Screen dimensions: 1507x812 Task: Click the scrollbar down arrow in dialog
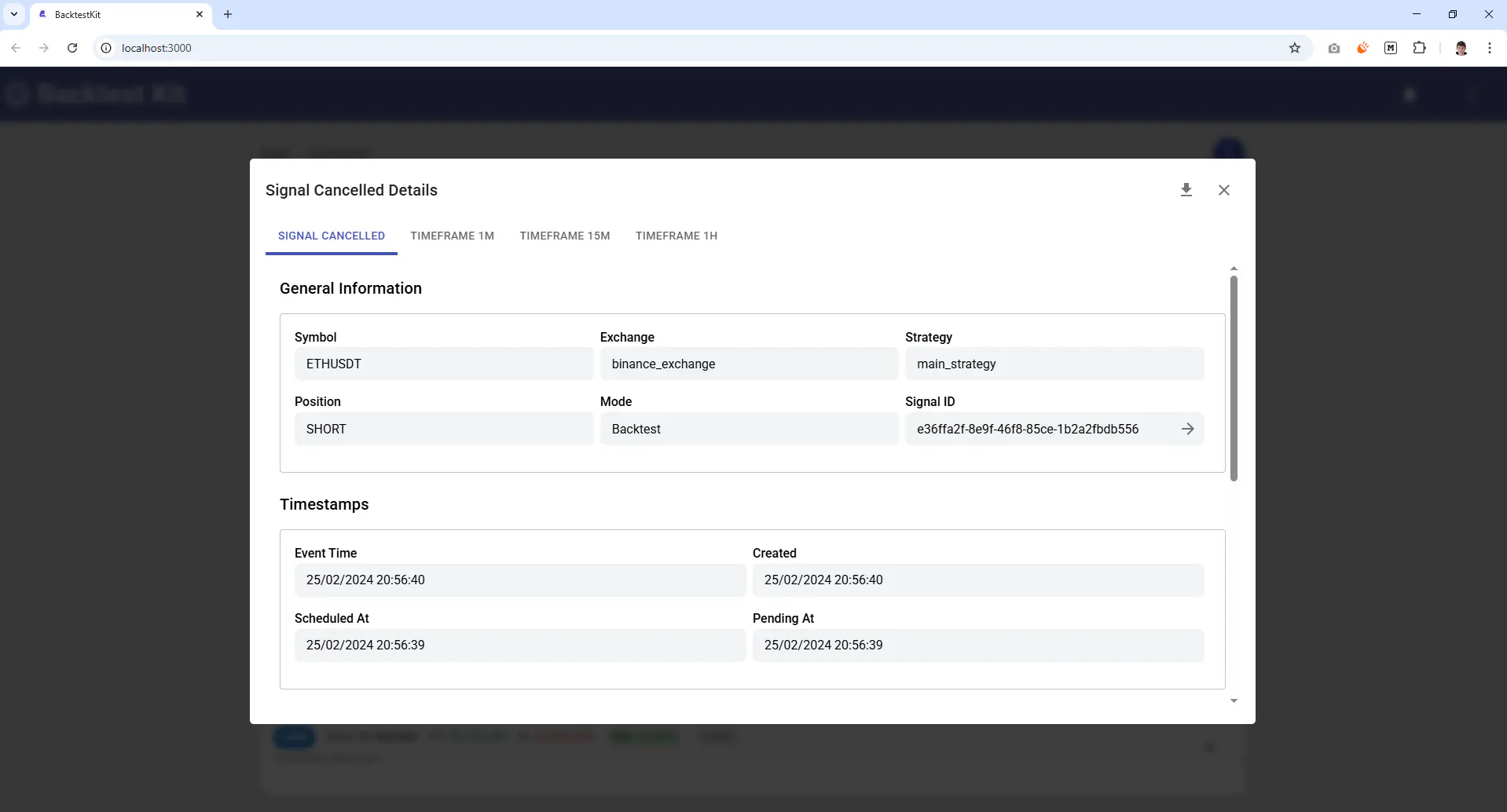(1234, 700)
